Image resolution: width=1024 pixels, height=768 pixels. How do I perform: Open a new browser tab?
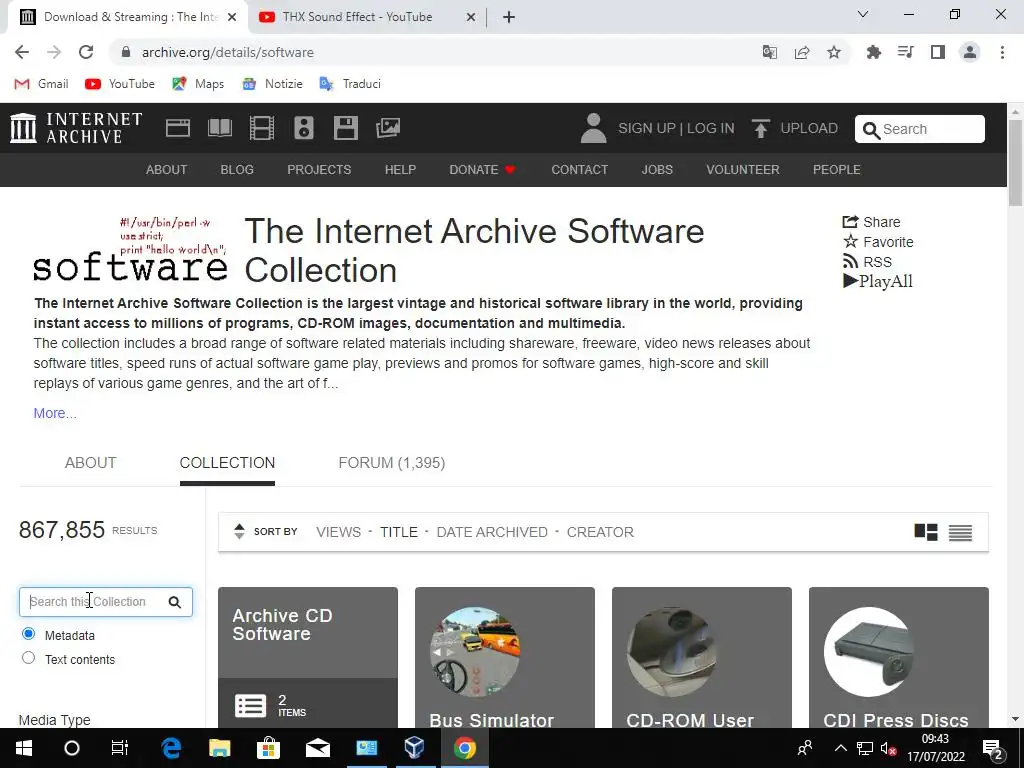[509, 17]
